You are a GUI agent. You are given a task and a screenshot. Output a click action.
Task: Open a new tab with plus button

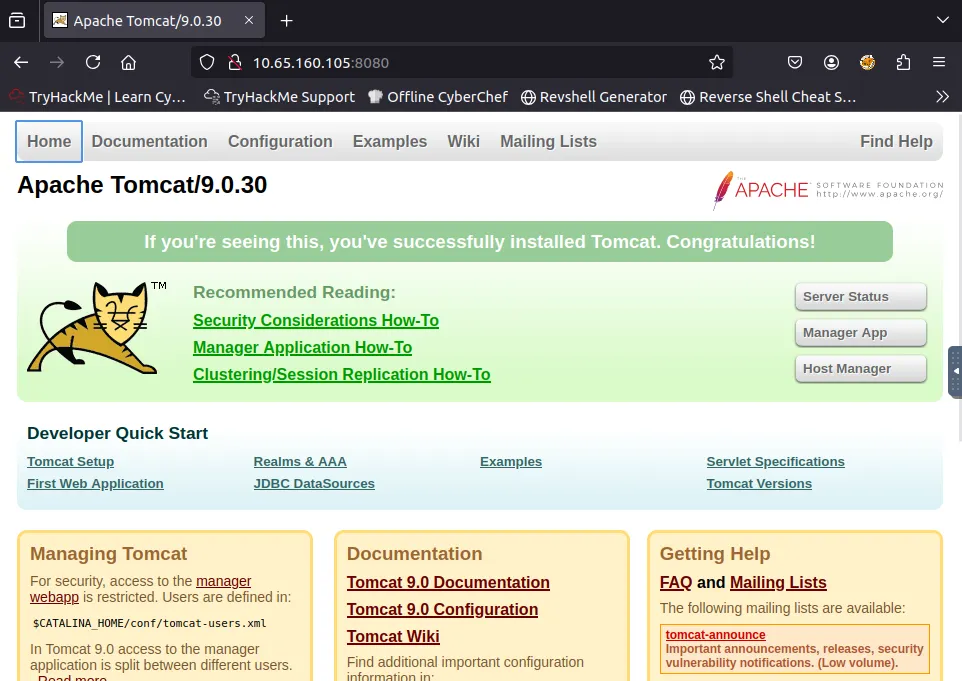(x=287, y=20)
